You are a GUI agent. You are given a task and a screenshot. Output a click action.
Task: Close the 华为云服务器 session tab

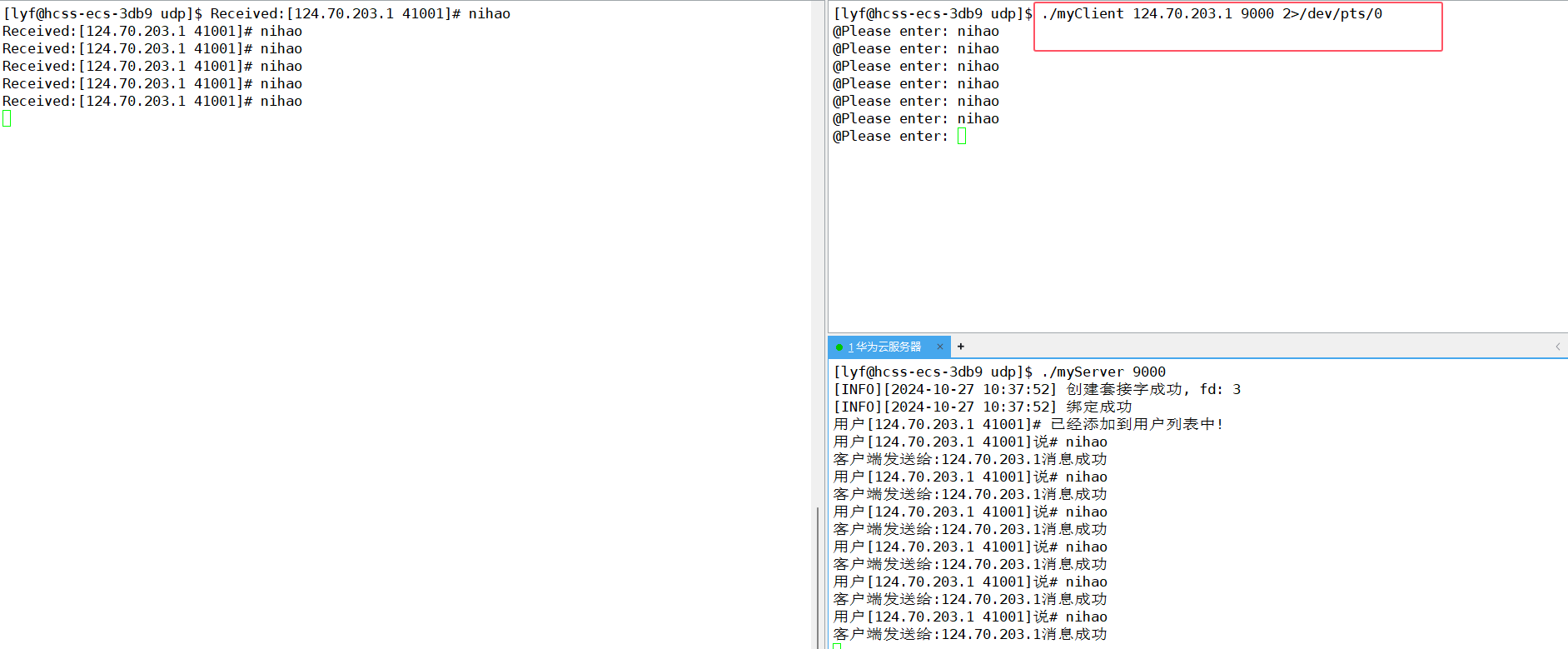coord(939,347)
